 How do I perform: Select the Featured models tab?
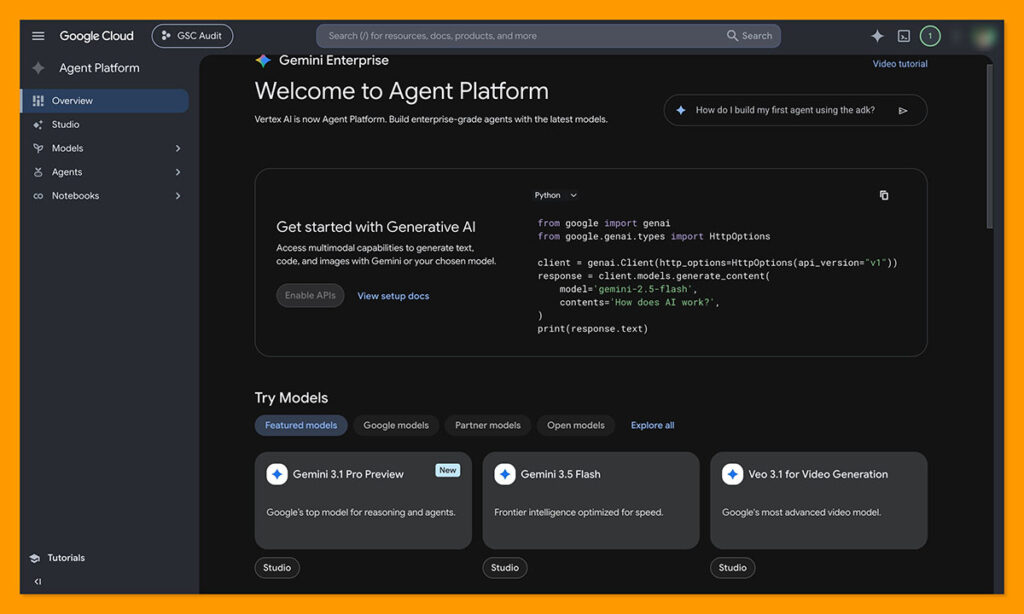pyautogui.click(x=301, y=425)
